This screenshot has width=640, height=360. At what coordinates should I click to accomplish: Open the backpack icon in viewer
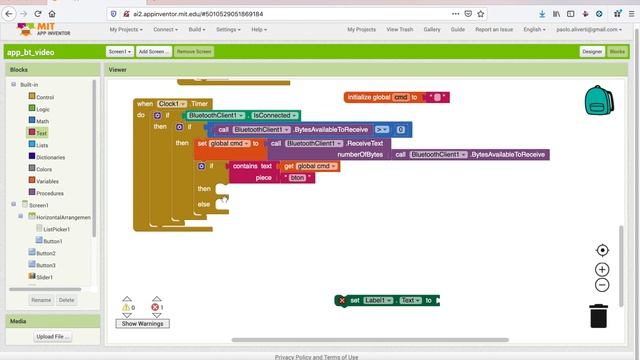pos(599,100)
